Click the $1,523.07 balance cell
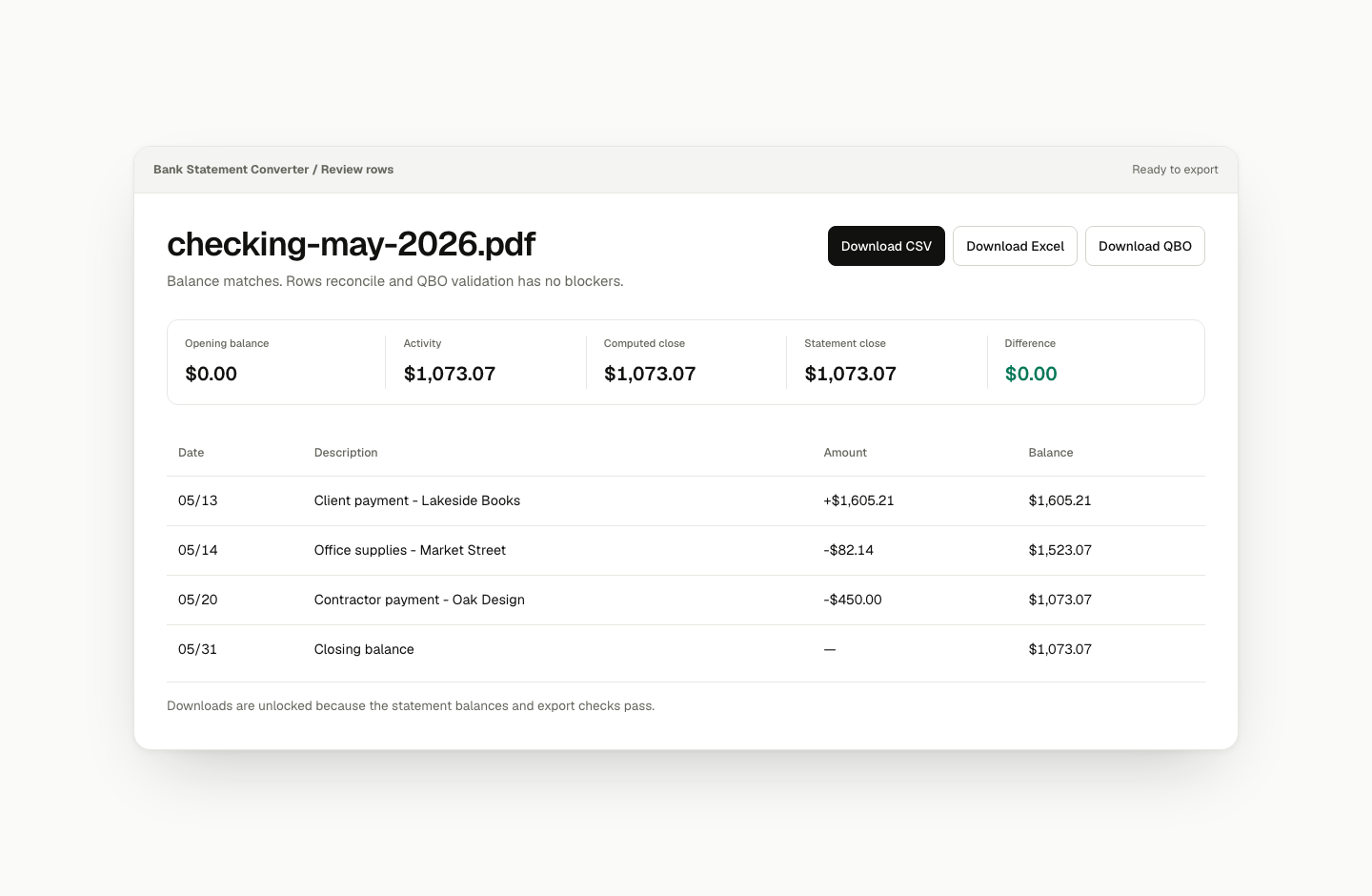The width and height of the screenshot is (1372, 896). (1059, 550)
